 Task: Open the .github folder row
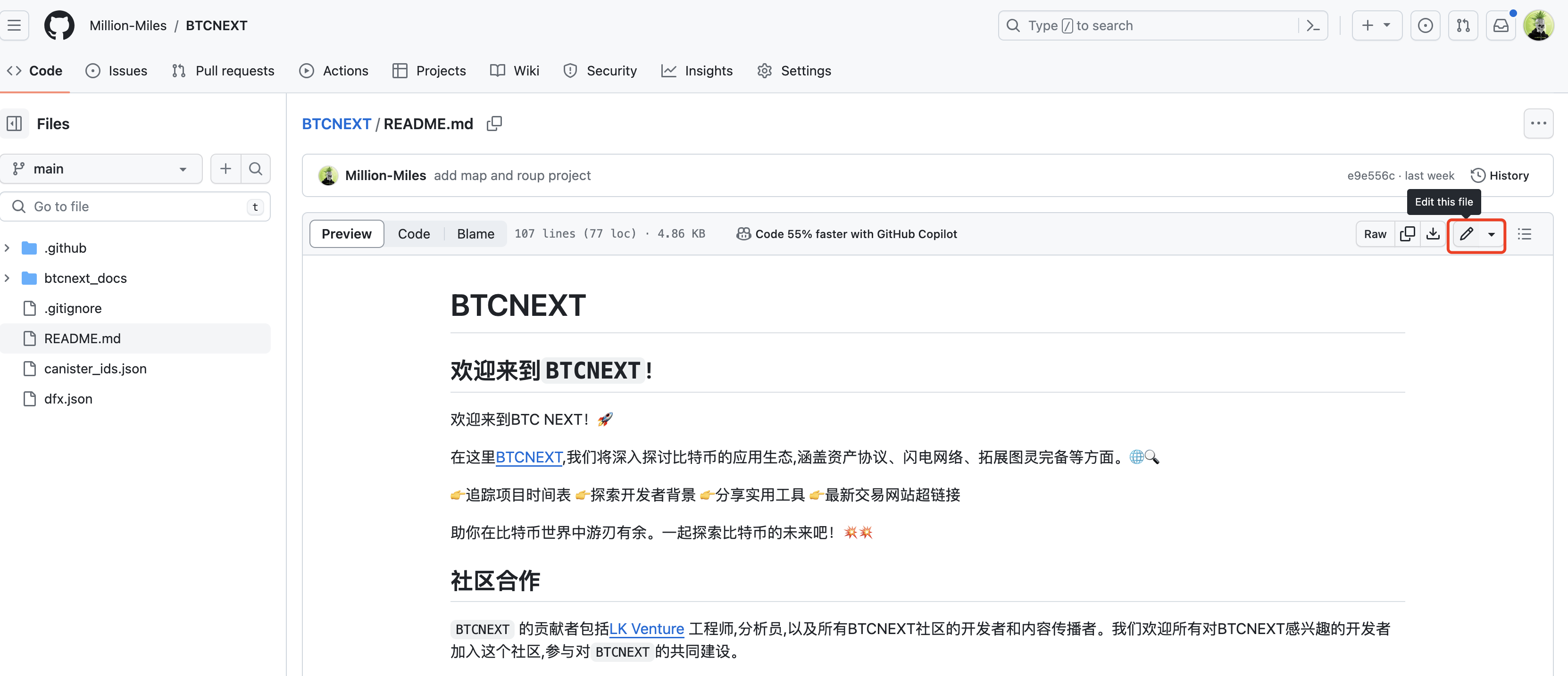(x=135, y=247)
